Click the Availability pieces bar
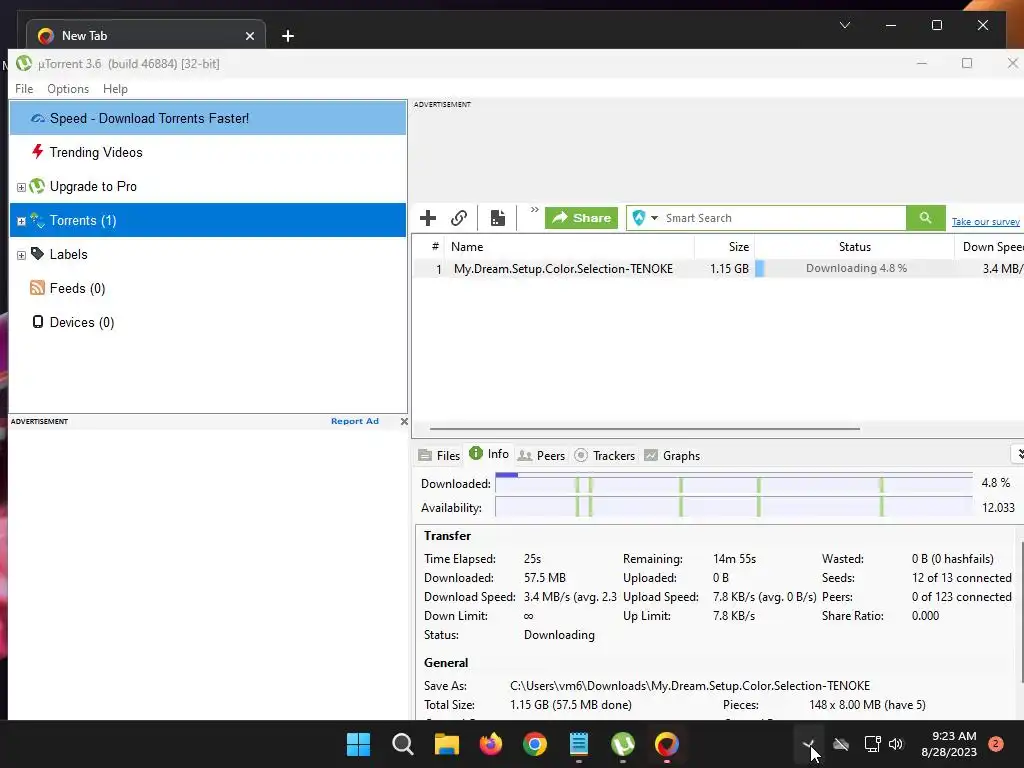 [x=733, y=507]
